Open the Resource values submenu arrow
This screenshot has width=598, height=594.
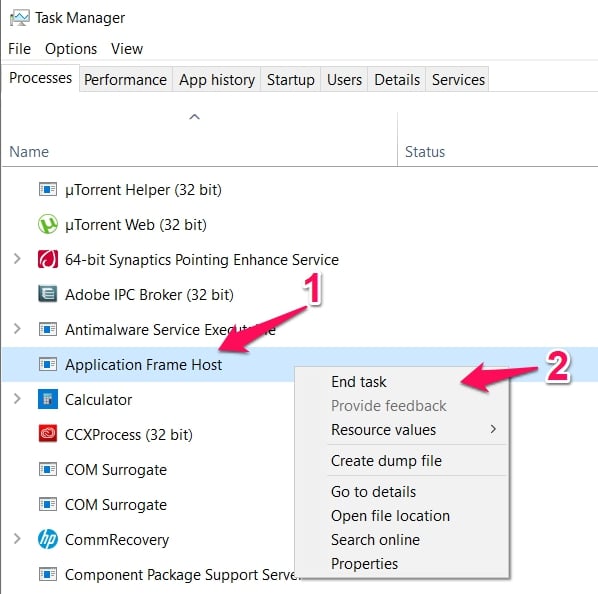(493, 429)
